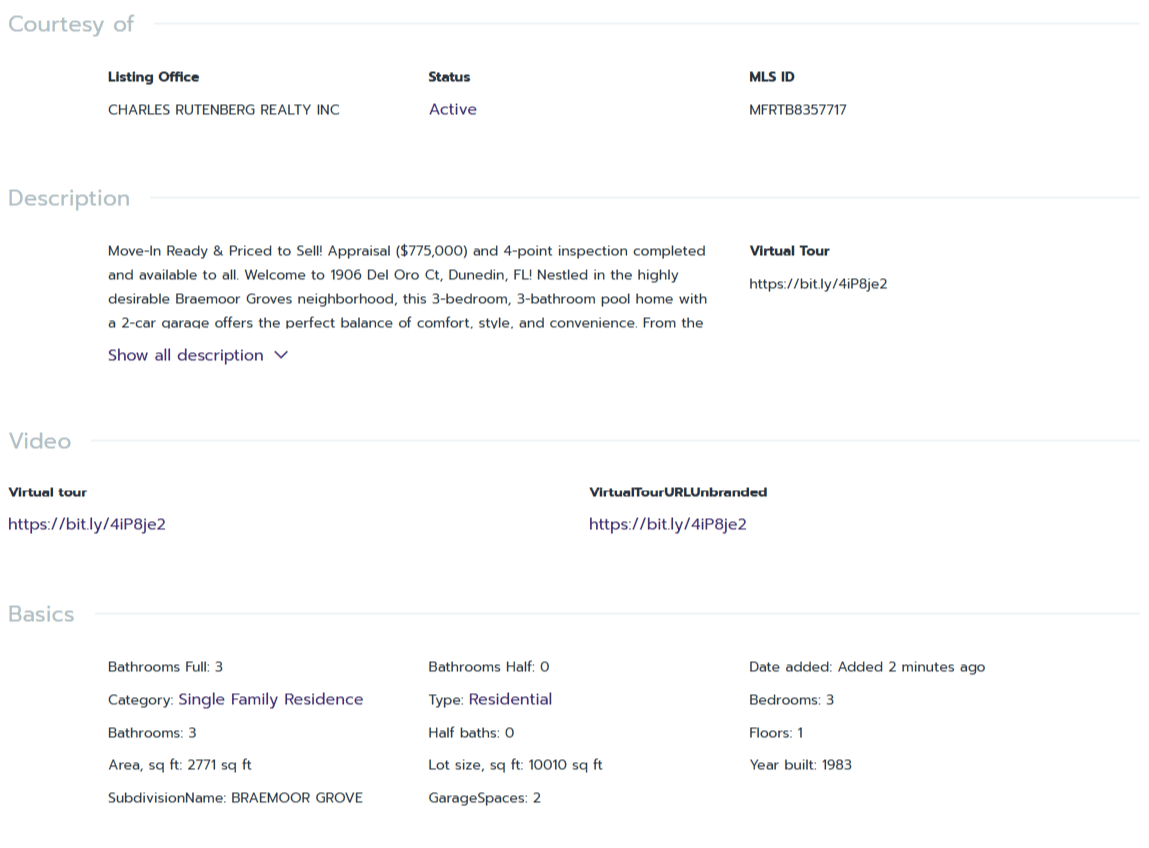1149x848 pixels.
Task: Click the Courtesy of section heading
Action: coord(70,24)
